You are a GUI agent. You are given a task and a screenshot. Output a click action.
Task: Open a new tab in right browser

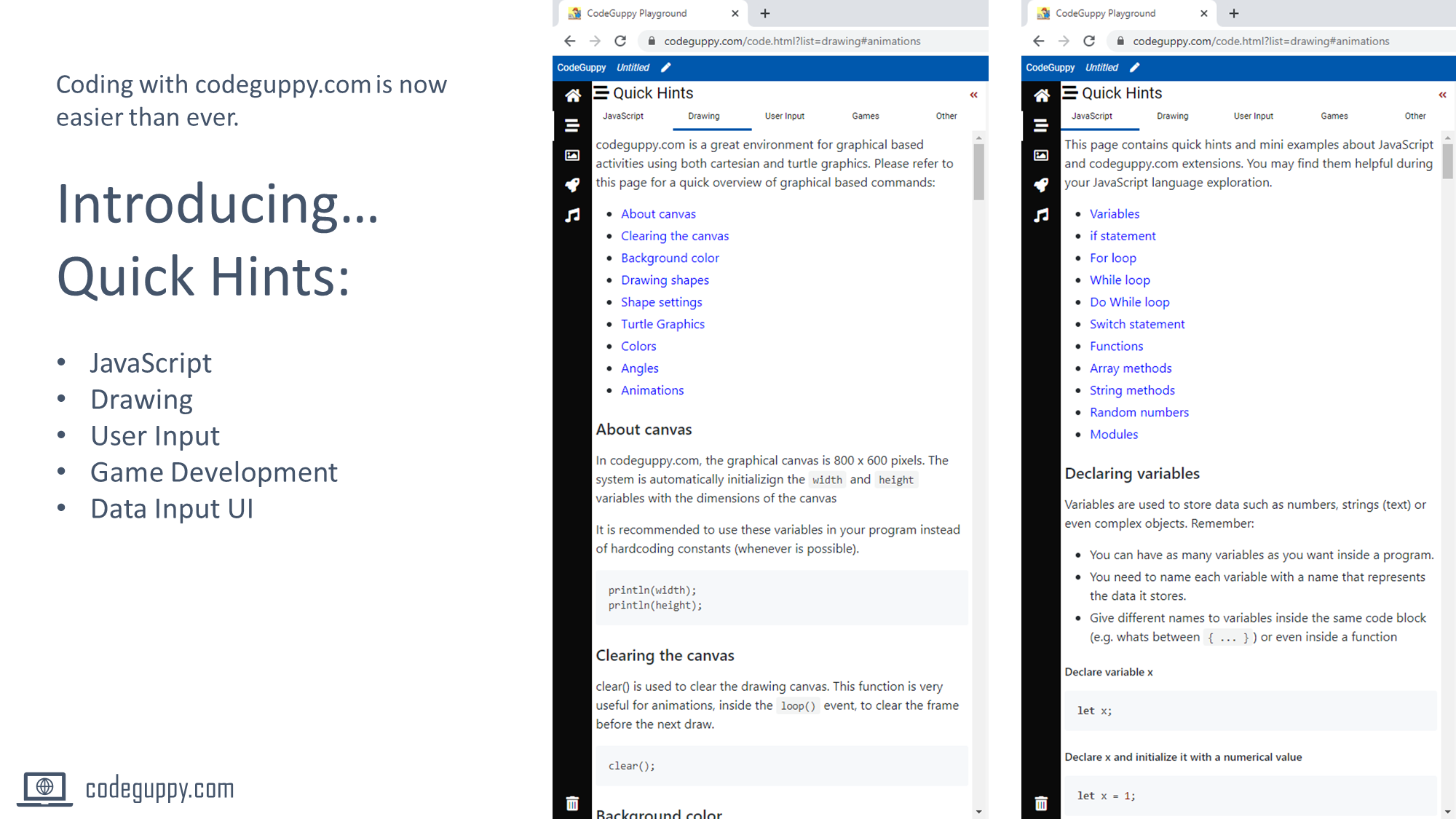coord(1234,13)
